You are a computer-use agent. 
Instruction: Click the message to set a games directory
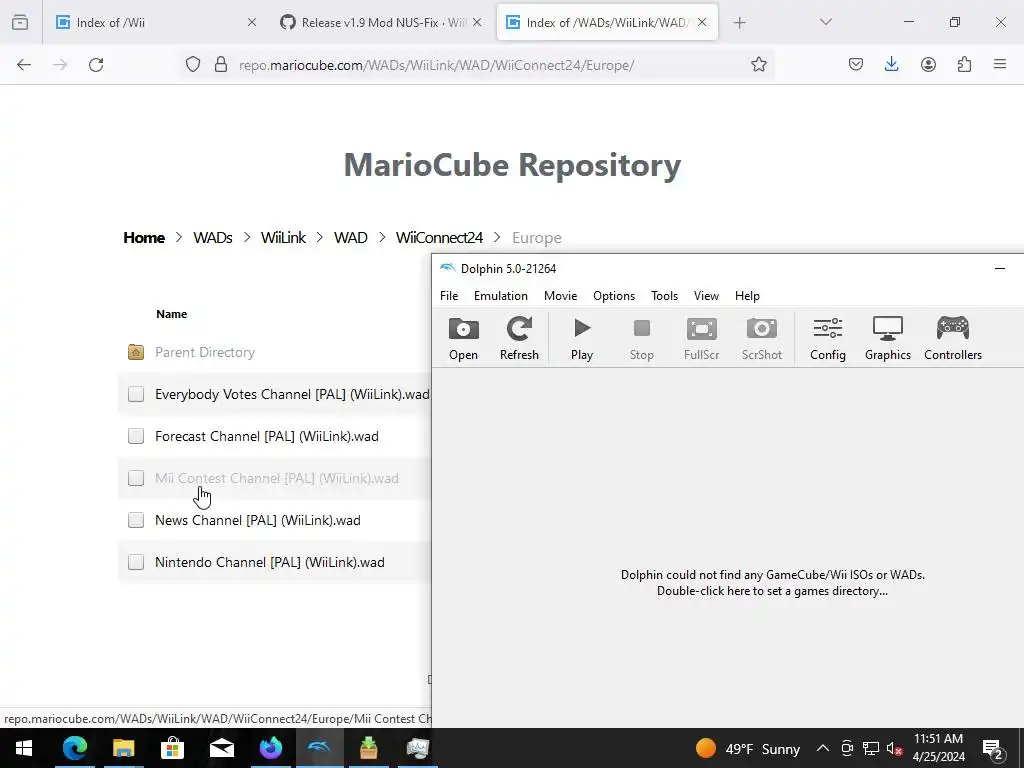pos(773,583)
